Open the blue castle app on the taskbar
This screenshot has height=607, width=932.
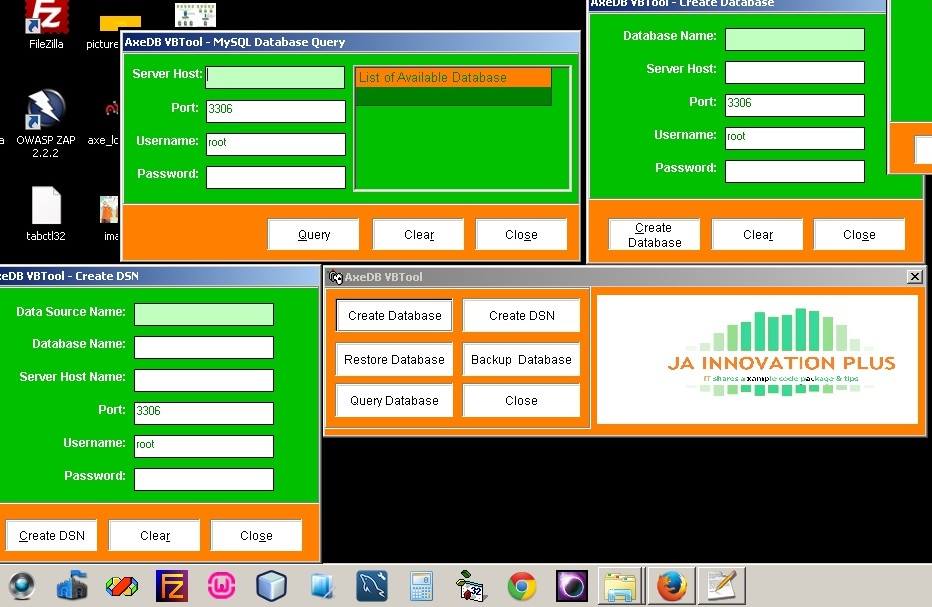click(x=72, y=586)
